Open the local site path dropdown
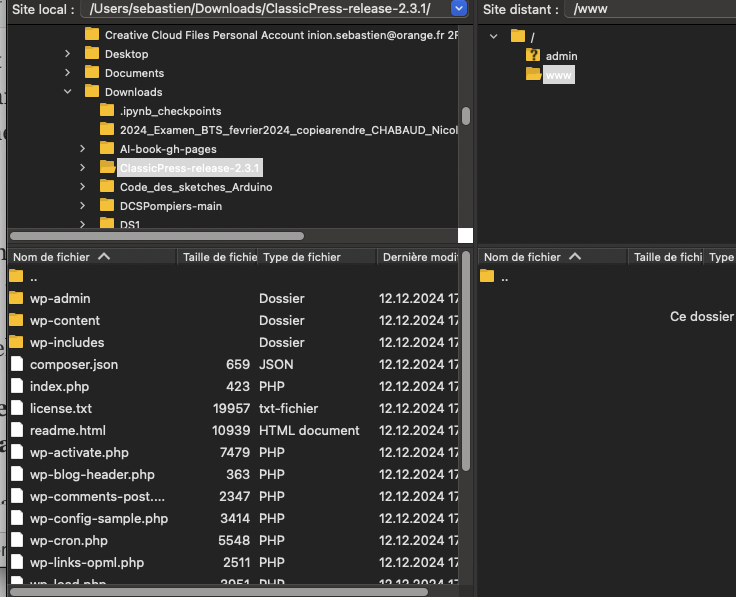This screenshot has height=597, width=736. pos(459,9)
